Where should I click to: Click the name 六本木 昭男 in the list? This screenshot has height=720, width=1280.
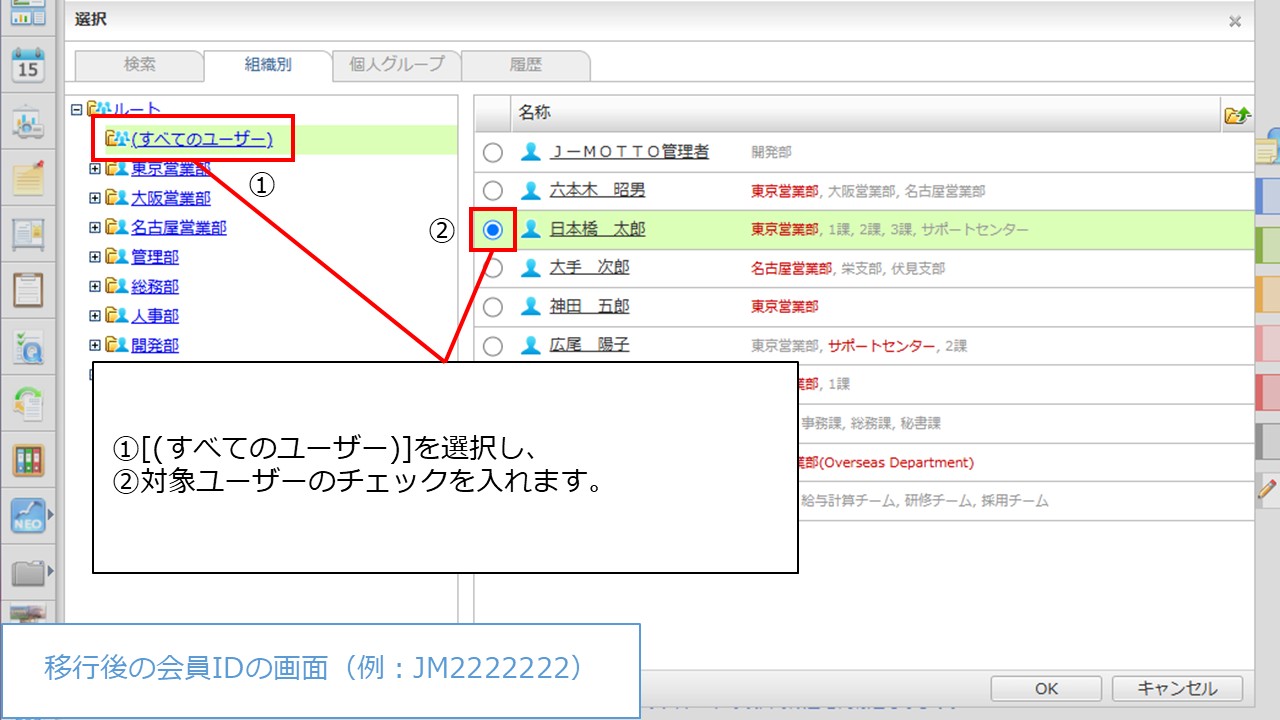[x=597, y=190]
